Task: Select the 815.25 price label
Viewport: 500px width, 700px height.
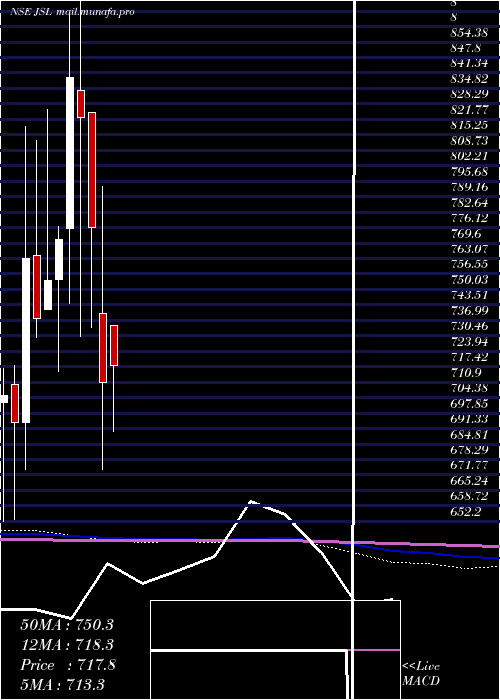Action: coord(469,125)
